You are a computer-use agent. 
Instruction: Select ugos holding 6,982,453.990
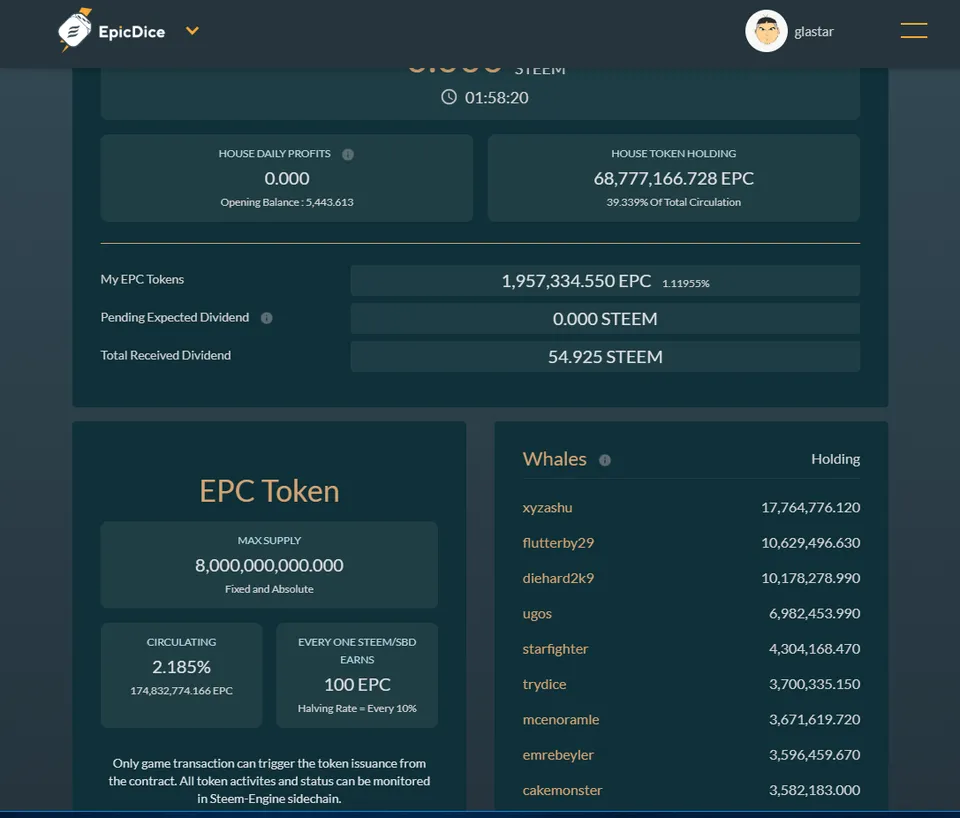tap(814, 614)
